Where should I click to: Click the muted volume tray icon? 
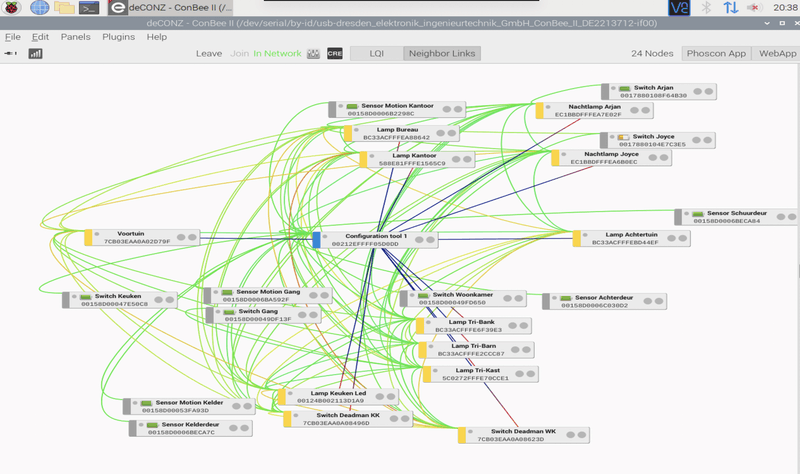(754, 7)
